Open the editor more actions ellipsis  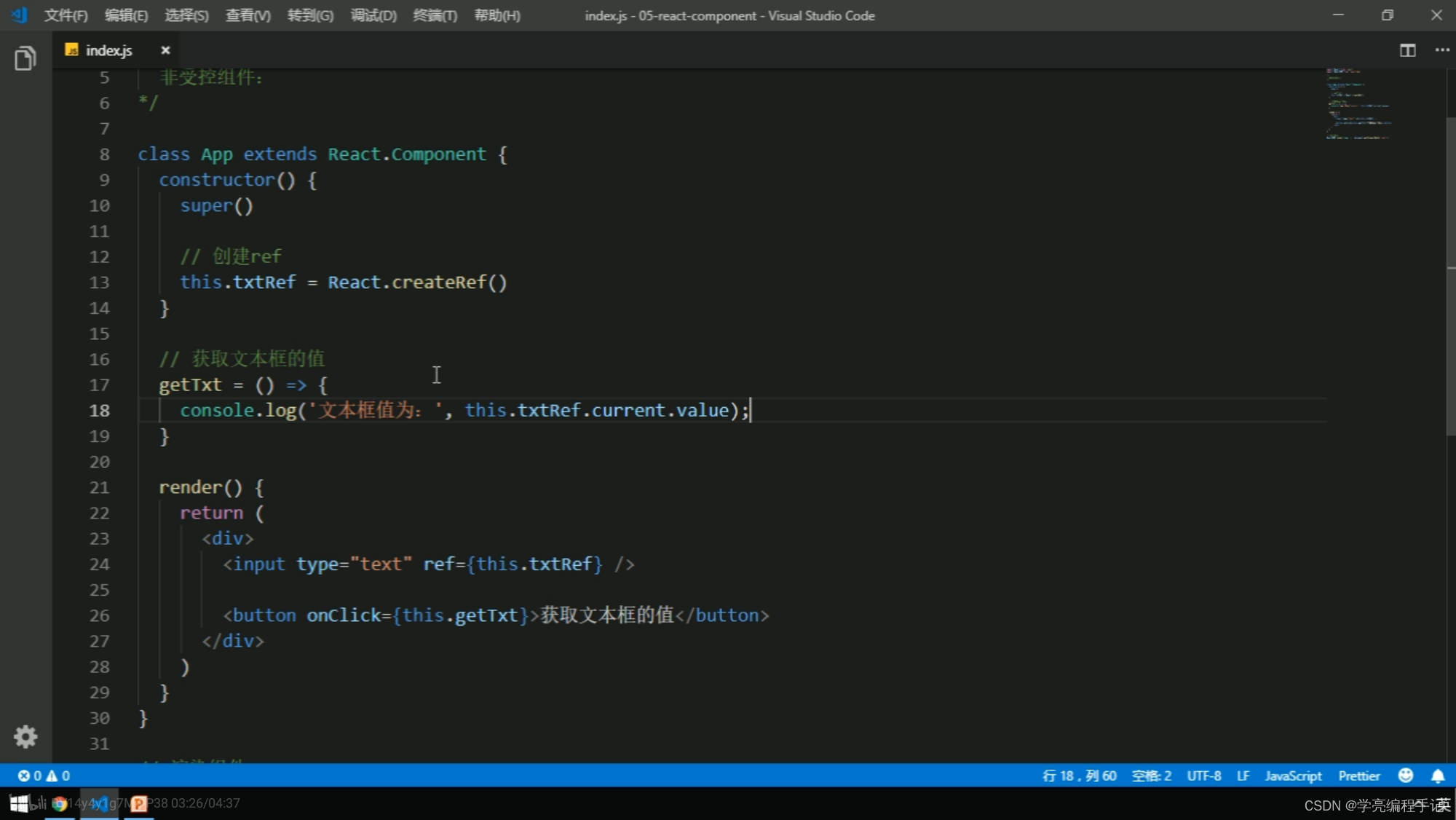tap(1442, 50)
